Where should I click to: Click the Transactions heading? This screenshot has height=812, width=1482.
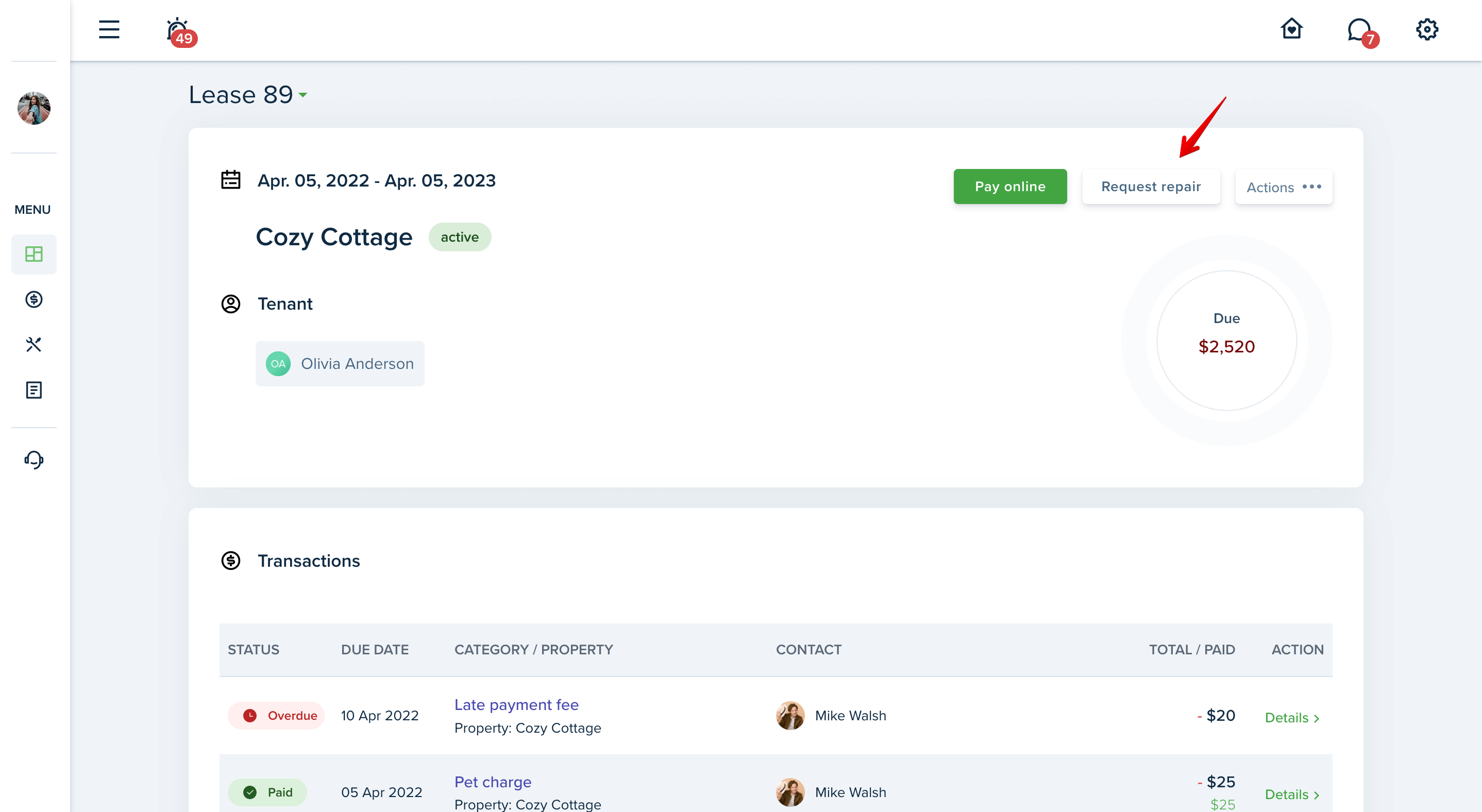tap(308, 561)
